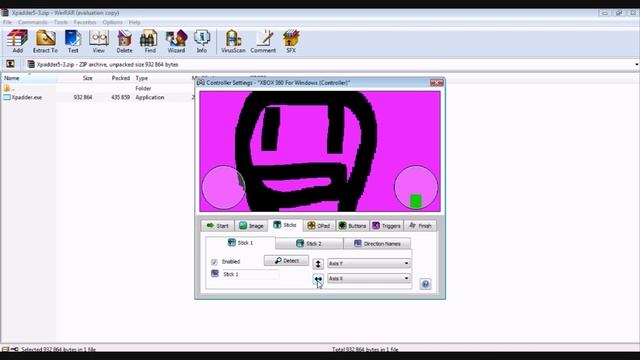Open the WinRAR Commands menu
The height and width of the screenshot is (360, 640).
click(x=33, y=22)
